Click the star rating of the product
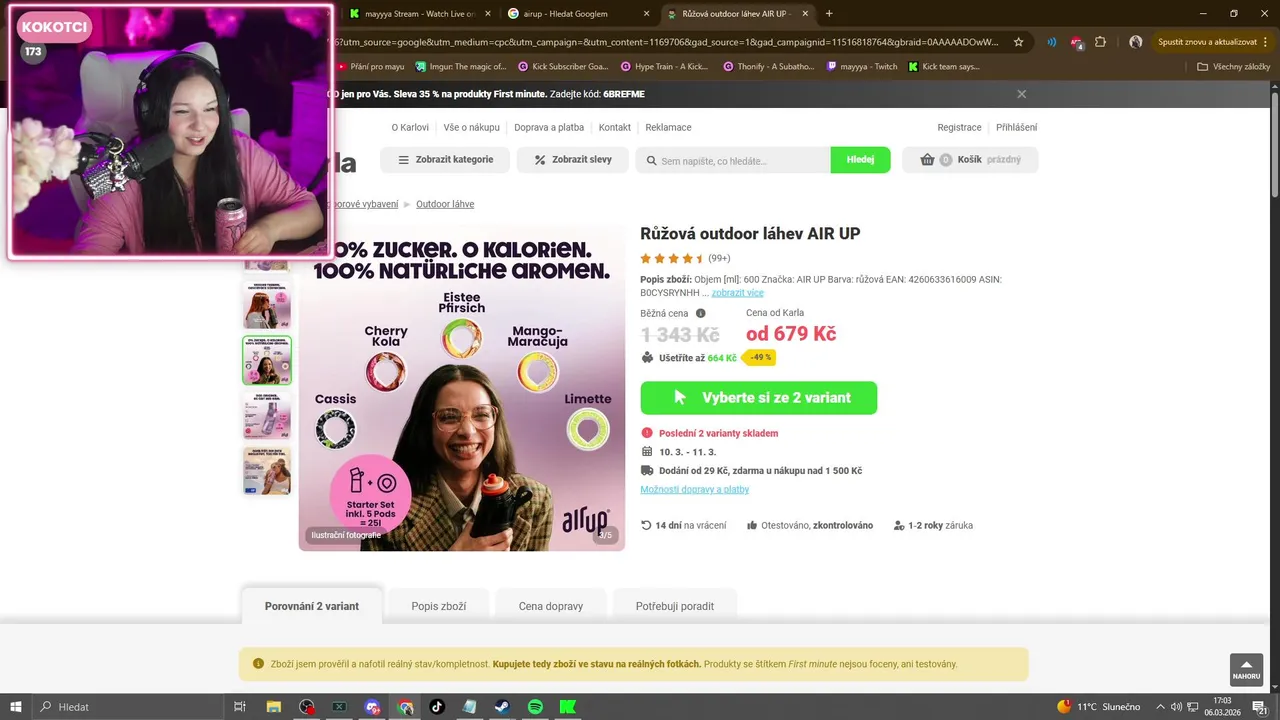The height and width of the screenshot is (720, 1280). pyautogui.click(x=673, y=258)
